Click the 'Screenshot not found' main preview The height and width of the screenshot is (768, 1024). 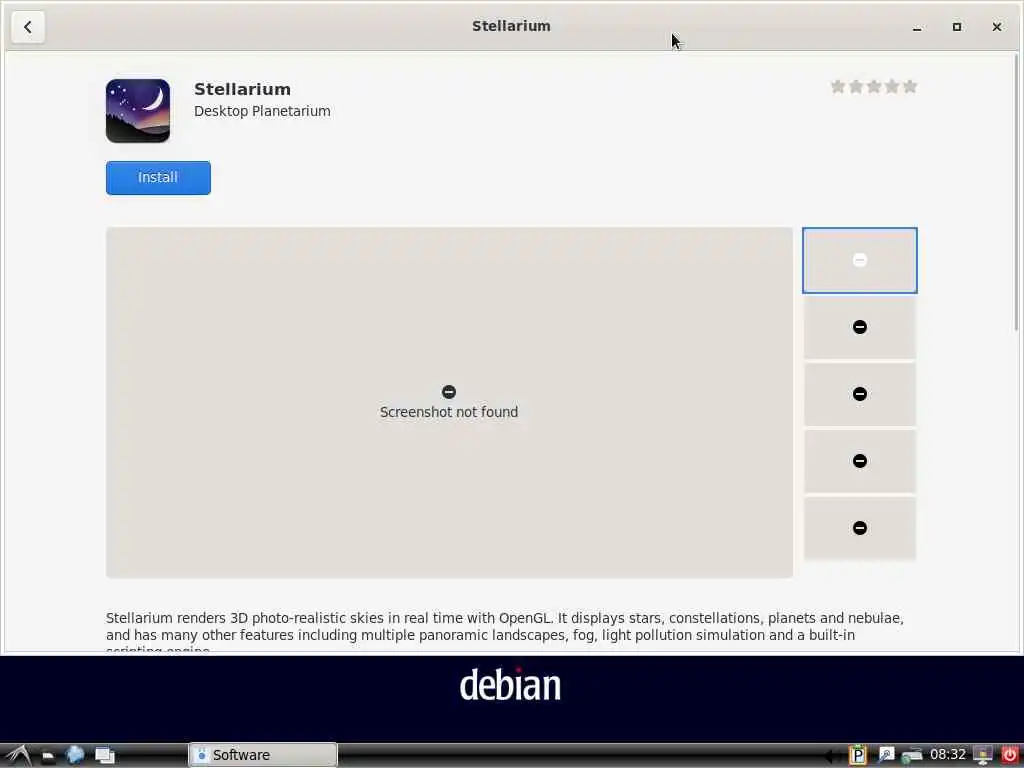tap(449, 402)
